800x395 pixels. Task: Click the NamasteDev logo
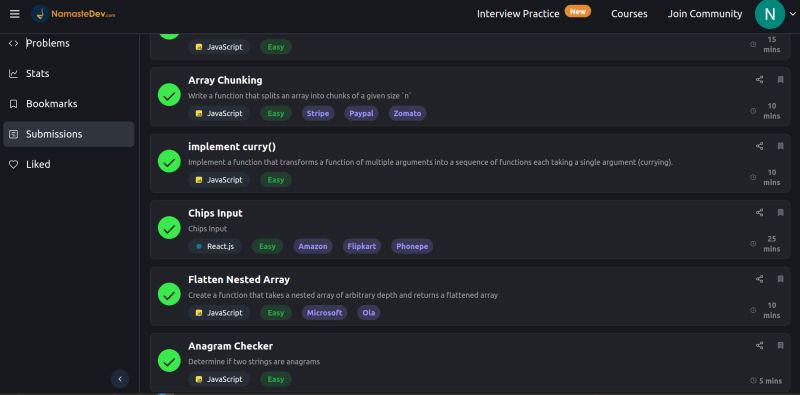[x=73, y=14]
